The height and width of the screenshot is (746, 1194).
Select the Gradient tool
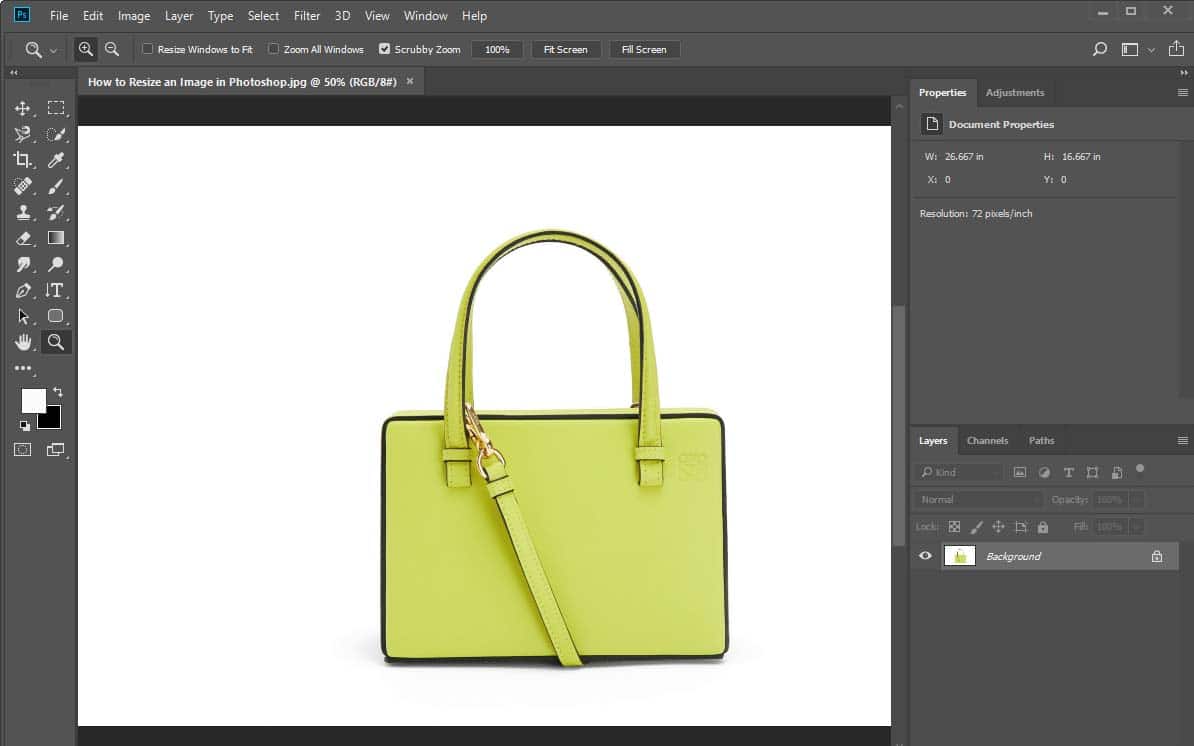56,238
